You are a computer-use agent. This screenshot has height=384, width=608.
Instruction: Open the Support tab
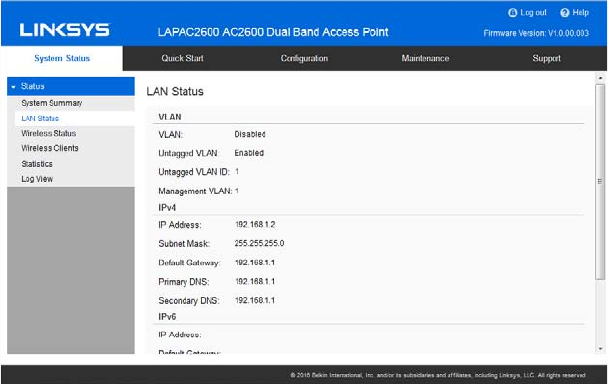pos(546,58)
